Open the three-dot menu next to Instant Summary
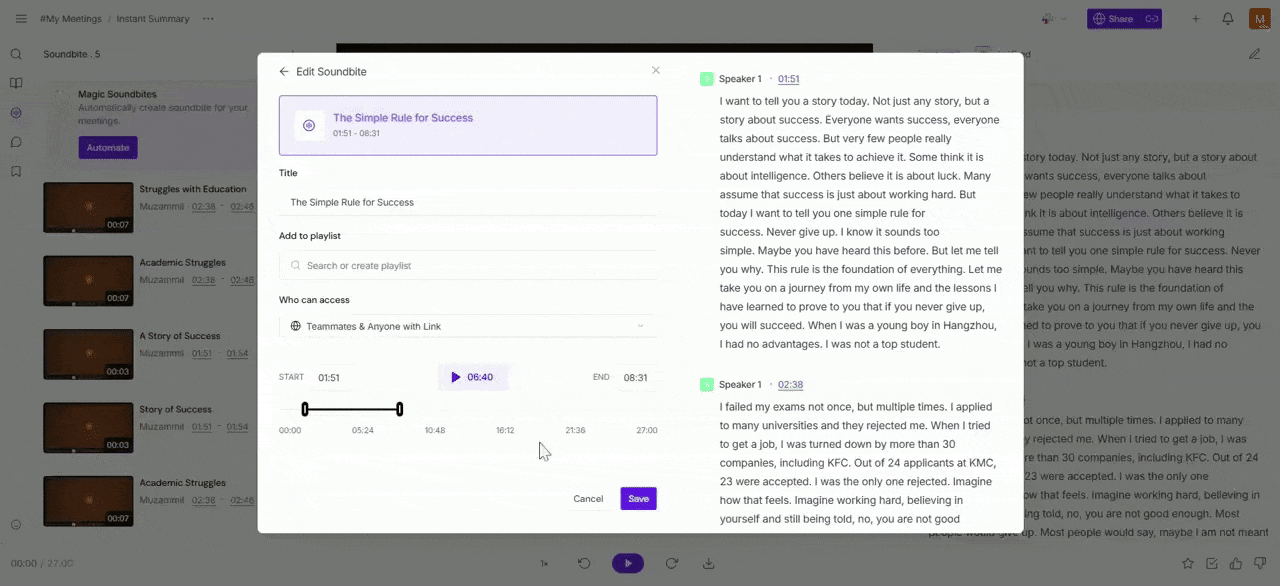1280x586 pixels. click(x=208, y=18)
